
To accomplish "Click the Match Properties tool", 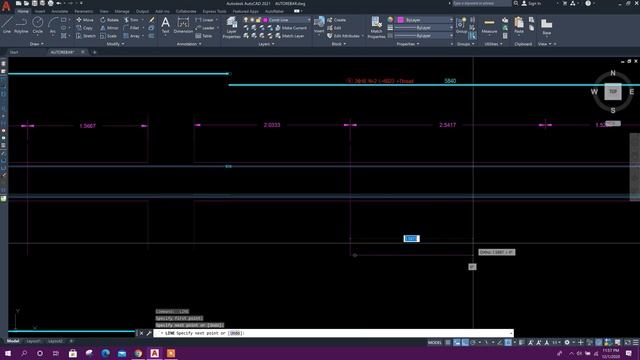I will pyautogui.click(x=376, y=27).
